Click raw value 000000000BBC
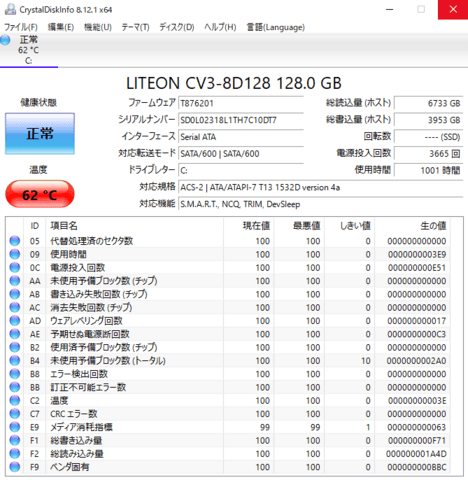The height and width of the screenshot is (480, 468). (417, 467)
